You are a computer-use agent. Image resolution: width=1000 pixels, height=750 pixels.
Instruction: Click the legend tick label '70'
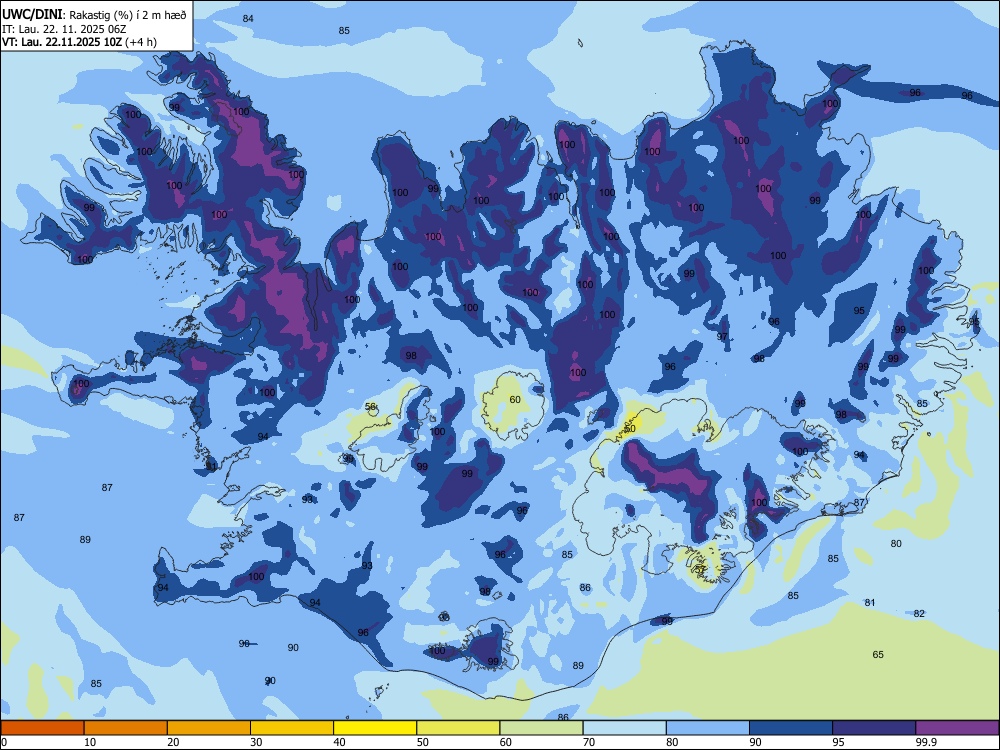589,742
